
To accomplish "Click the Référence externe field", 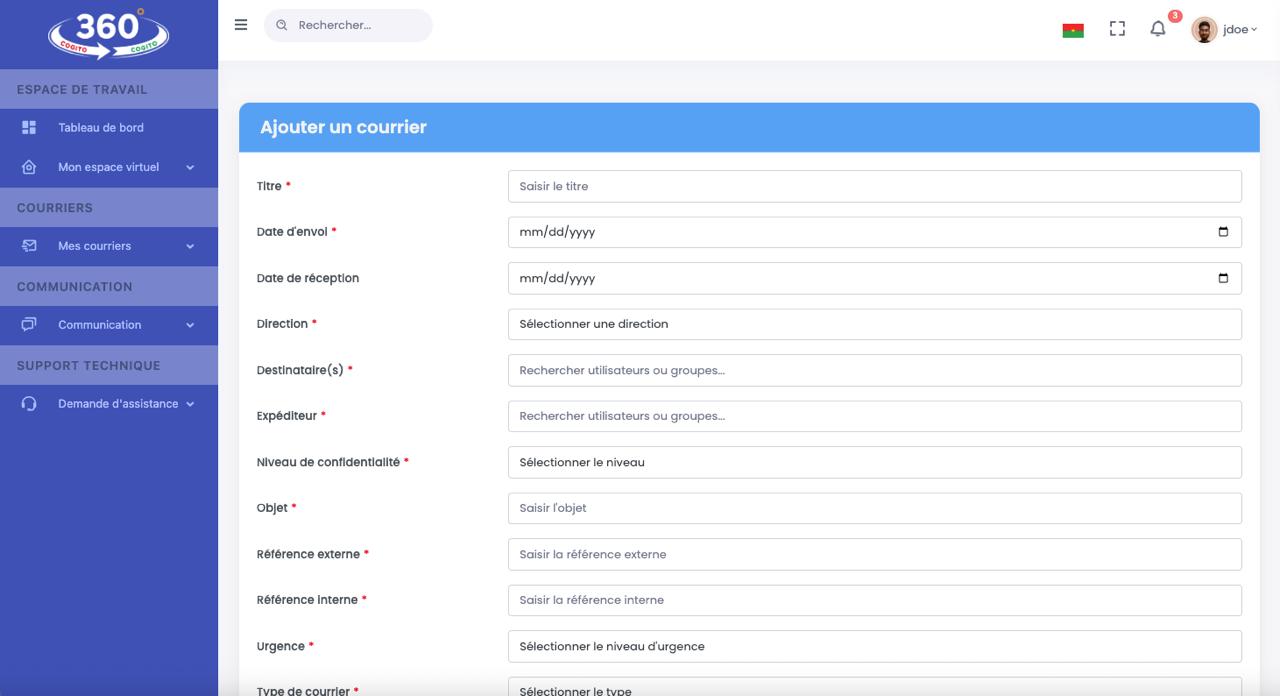I will [874, 554].
